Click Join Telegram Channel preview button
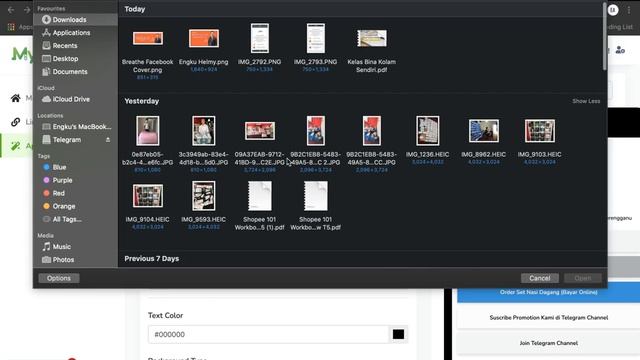This screenshot has height=360, width=640. (548, 343)
